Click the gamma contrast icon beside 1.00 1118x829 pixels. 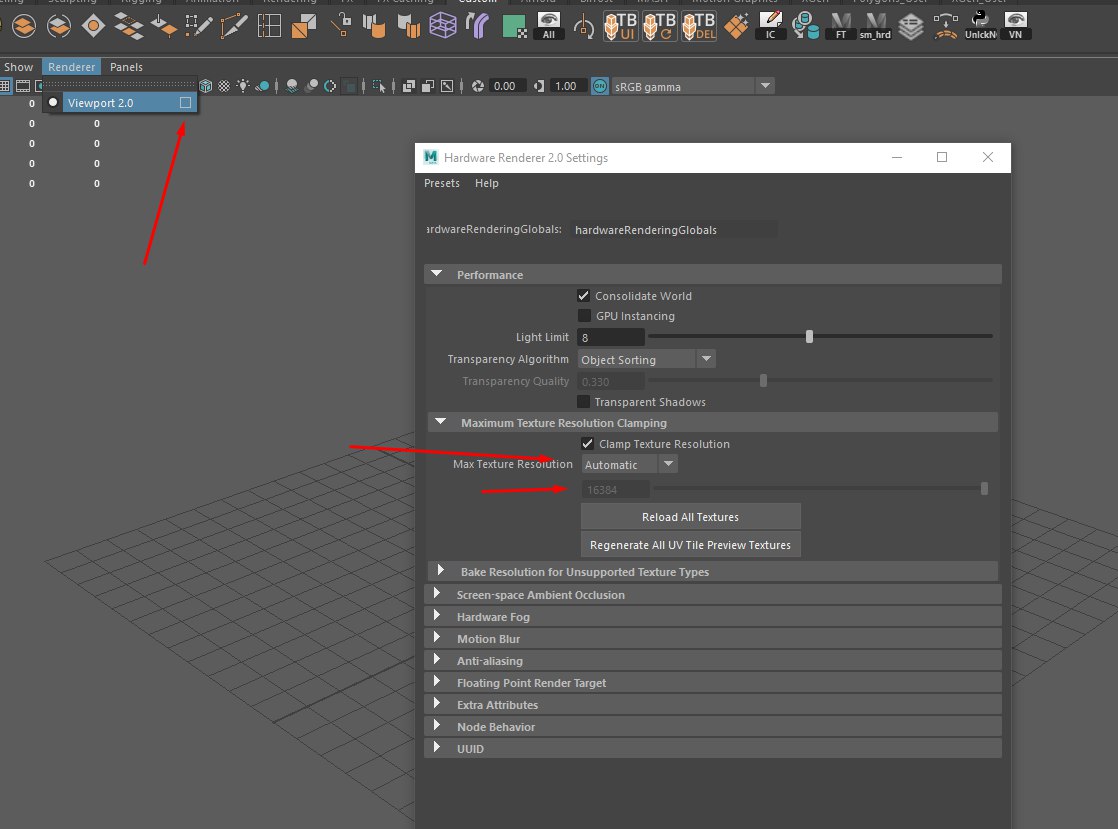click(540, 86)
